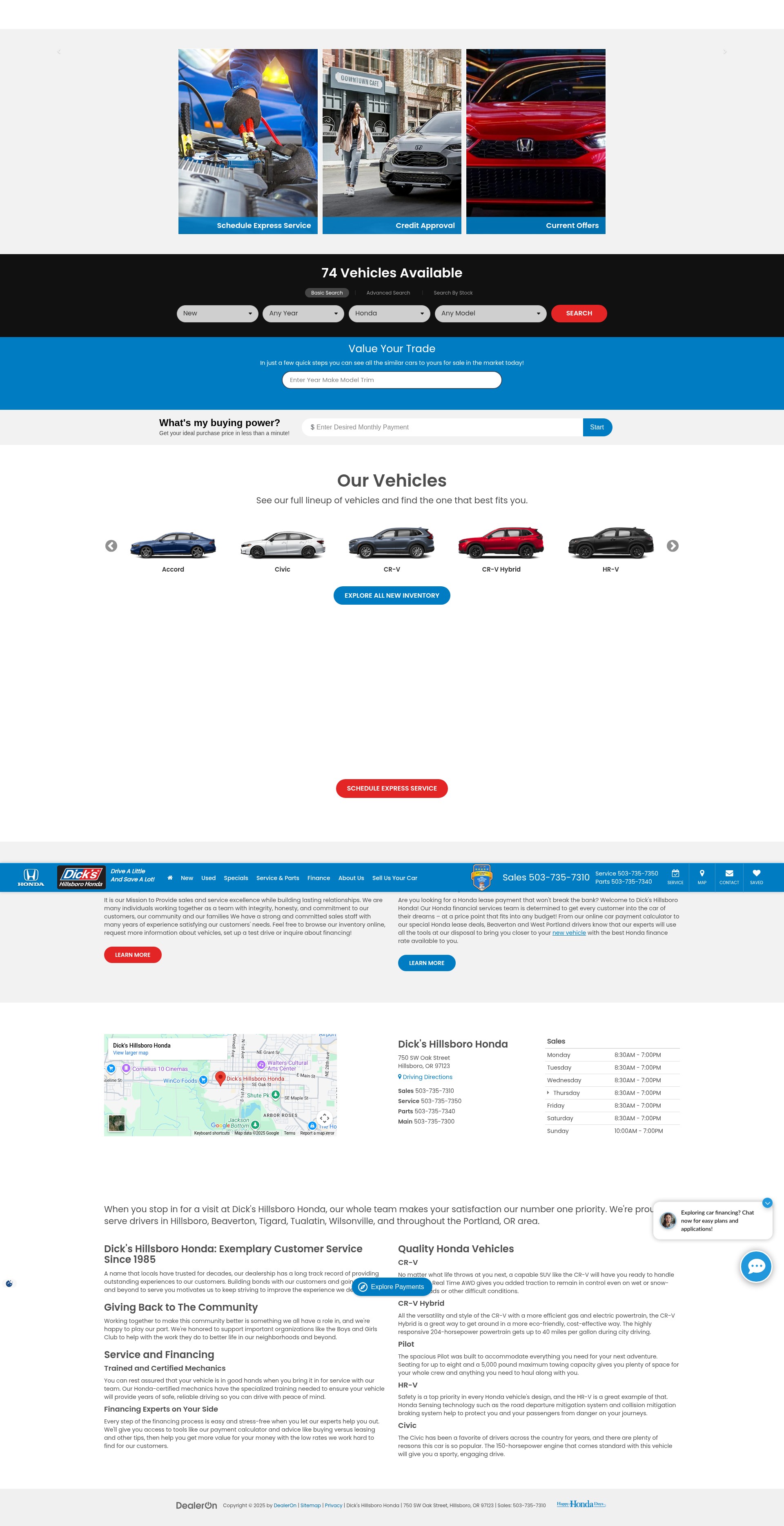
Task: Switch map to satellite view thumbnail
Action: tap(117, 1123)
